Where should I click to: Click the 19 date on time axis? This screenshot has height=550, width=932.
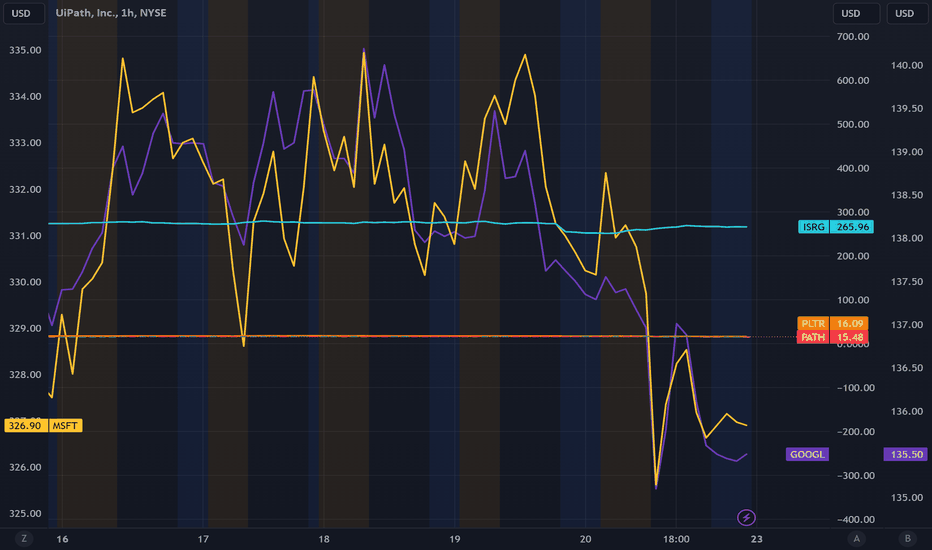[x=455, y=539]
